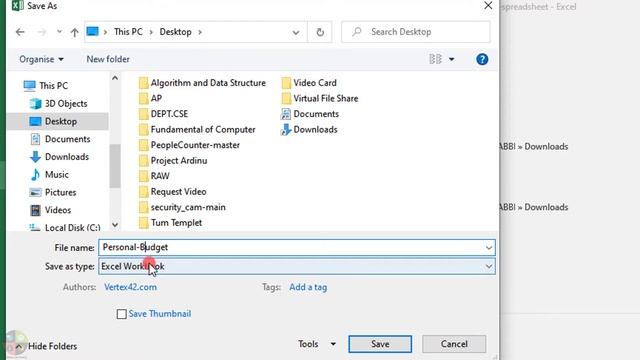The width and height of the screenshot is (640, 360).
Task: Click the Search Desktop field
Action: 416,32
